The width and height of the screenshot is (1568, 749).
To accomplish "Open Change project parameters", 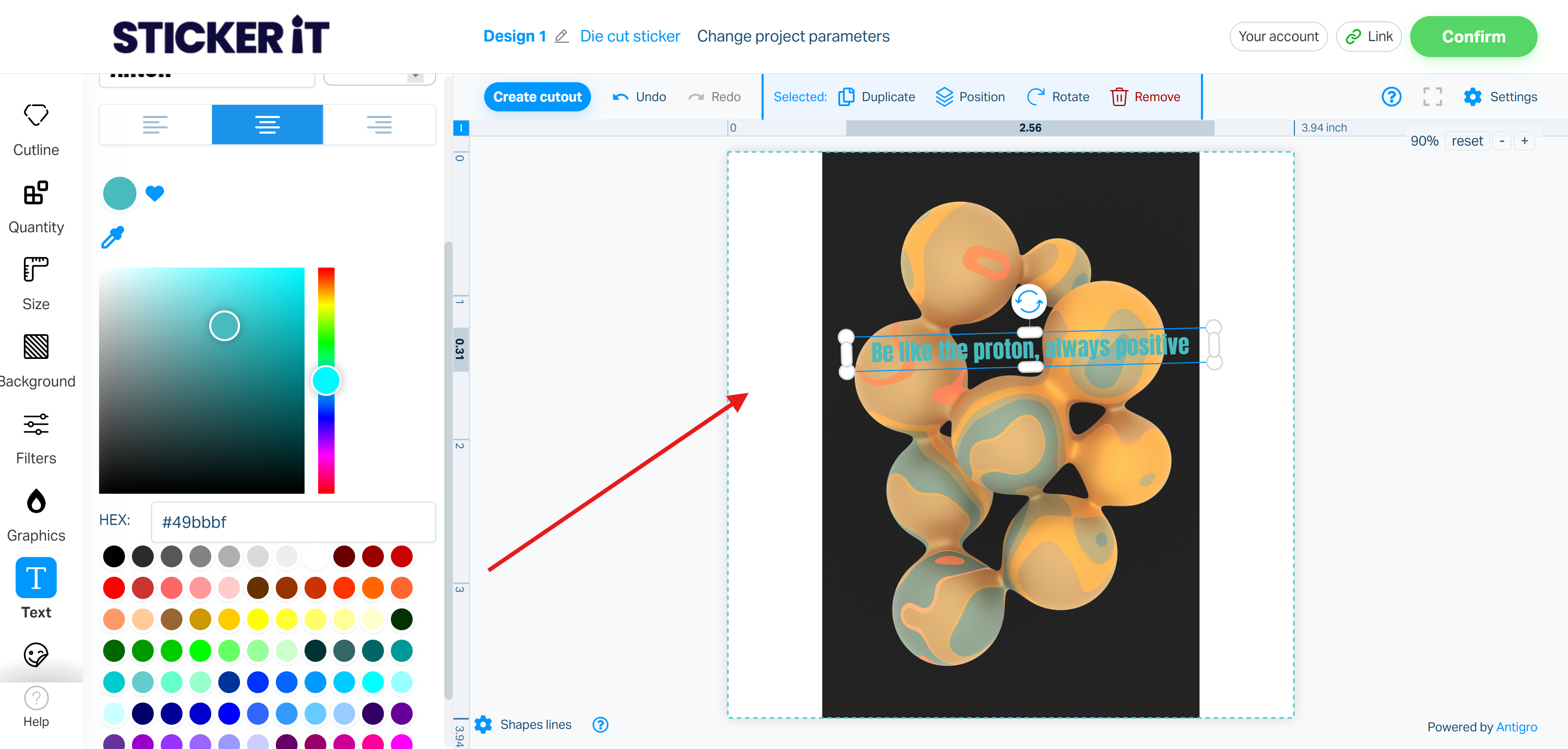I will point(792,37).
